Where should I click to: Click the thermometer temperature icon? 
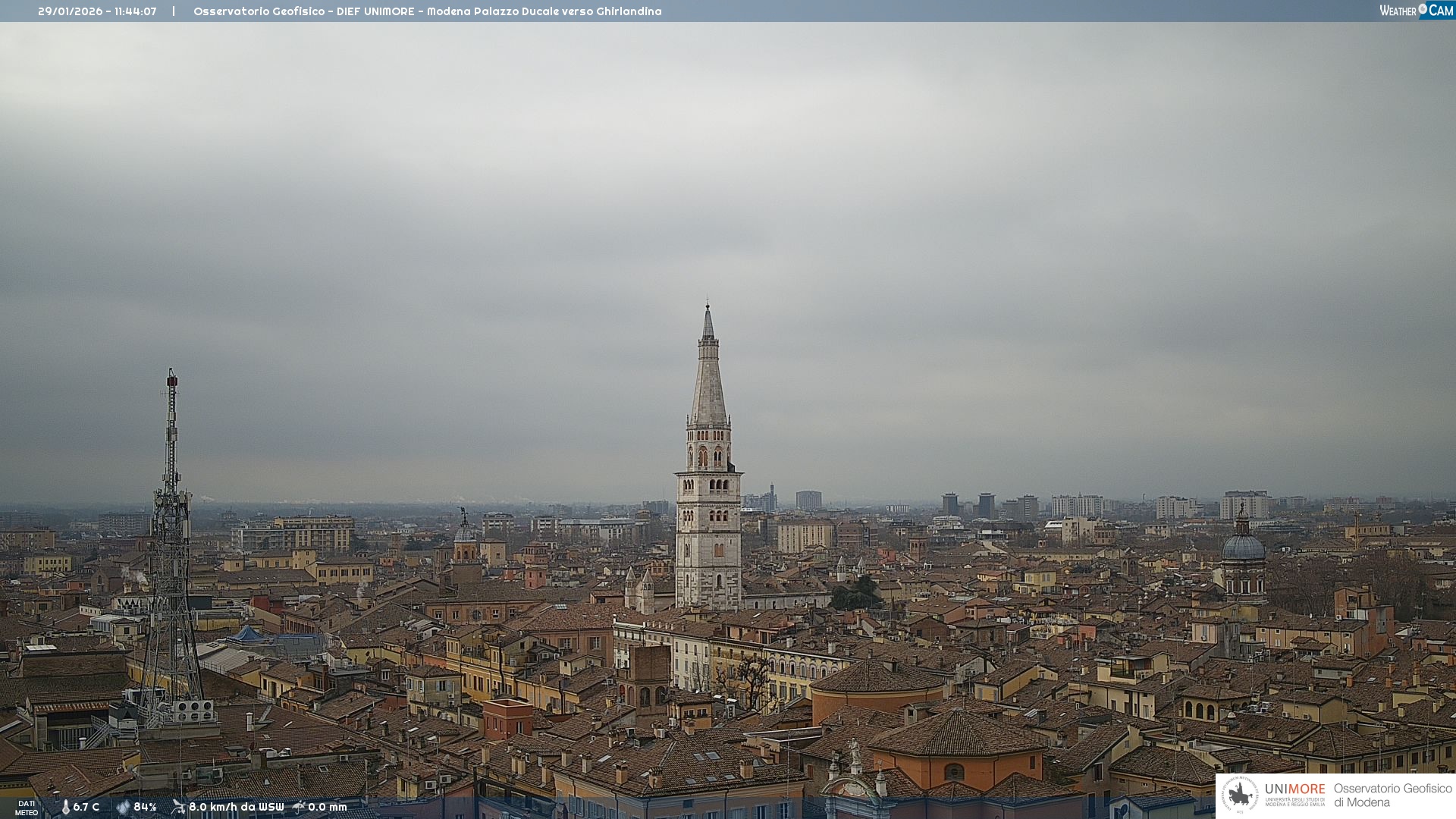pyautogui.click(x=65, y=807)
